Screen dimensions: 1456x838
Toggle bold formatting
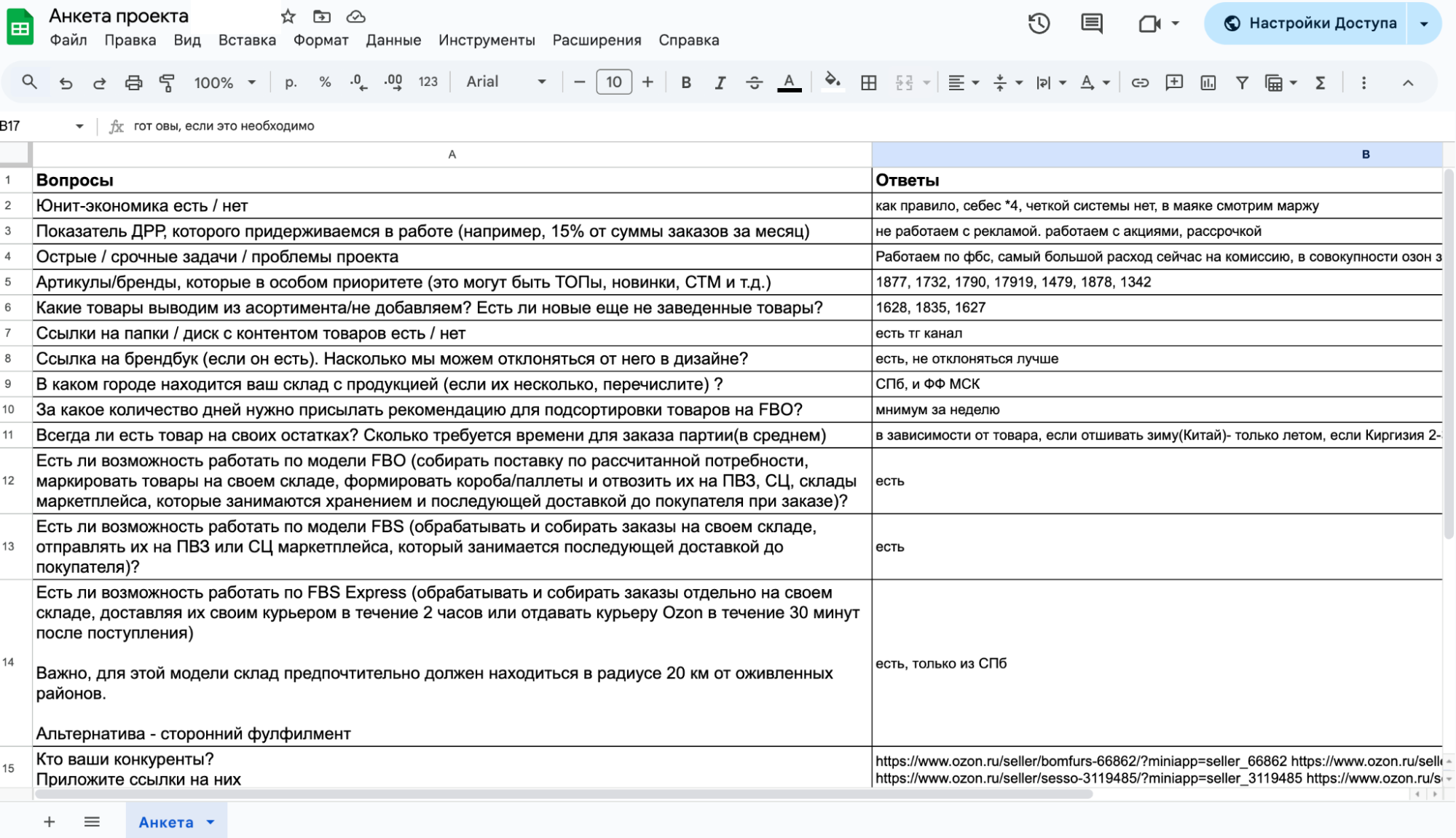(x=685, y=82)
